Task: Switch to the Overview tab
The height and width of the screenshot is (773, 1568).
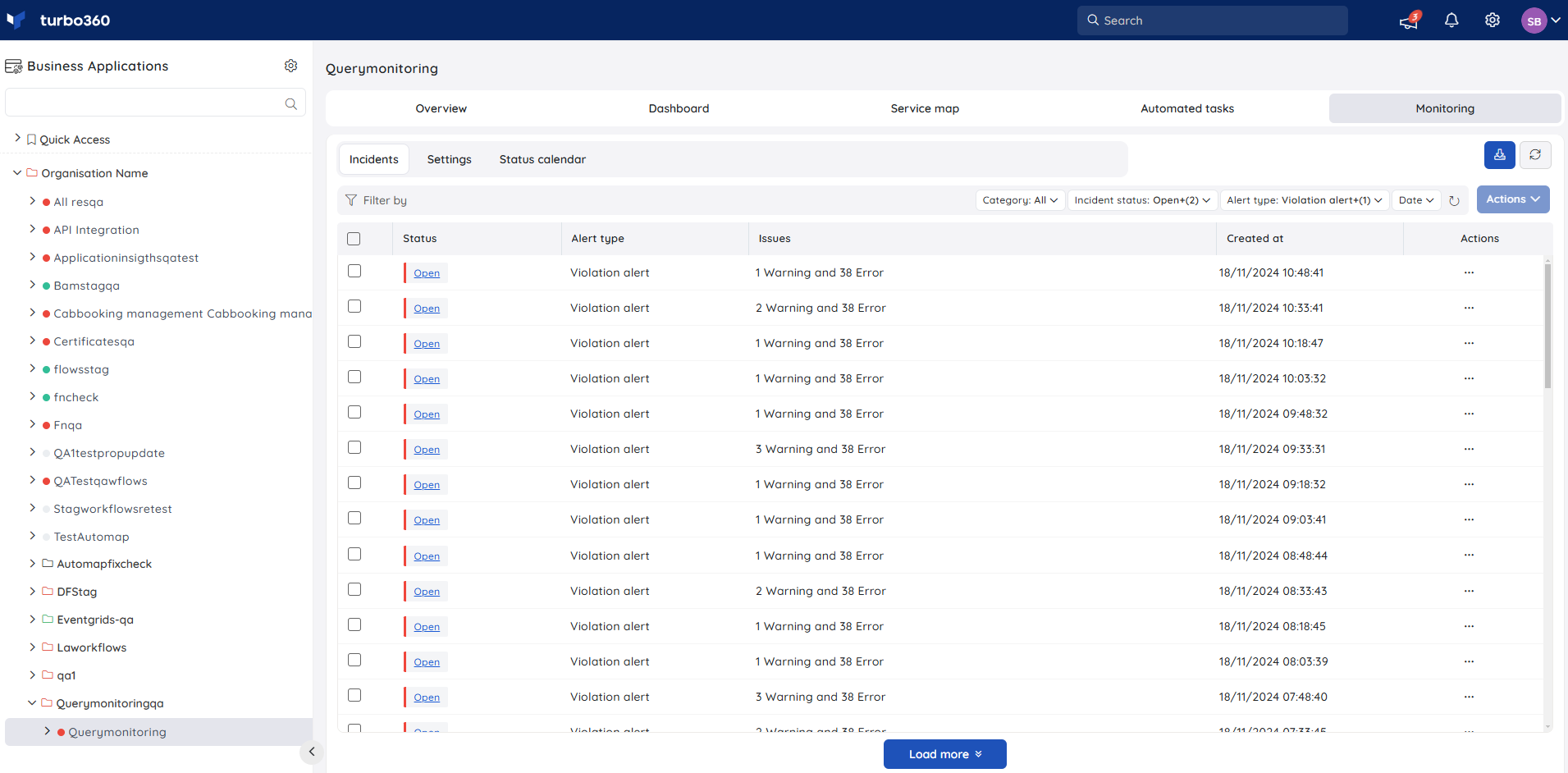Action: pos(441,108)
